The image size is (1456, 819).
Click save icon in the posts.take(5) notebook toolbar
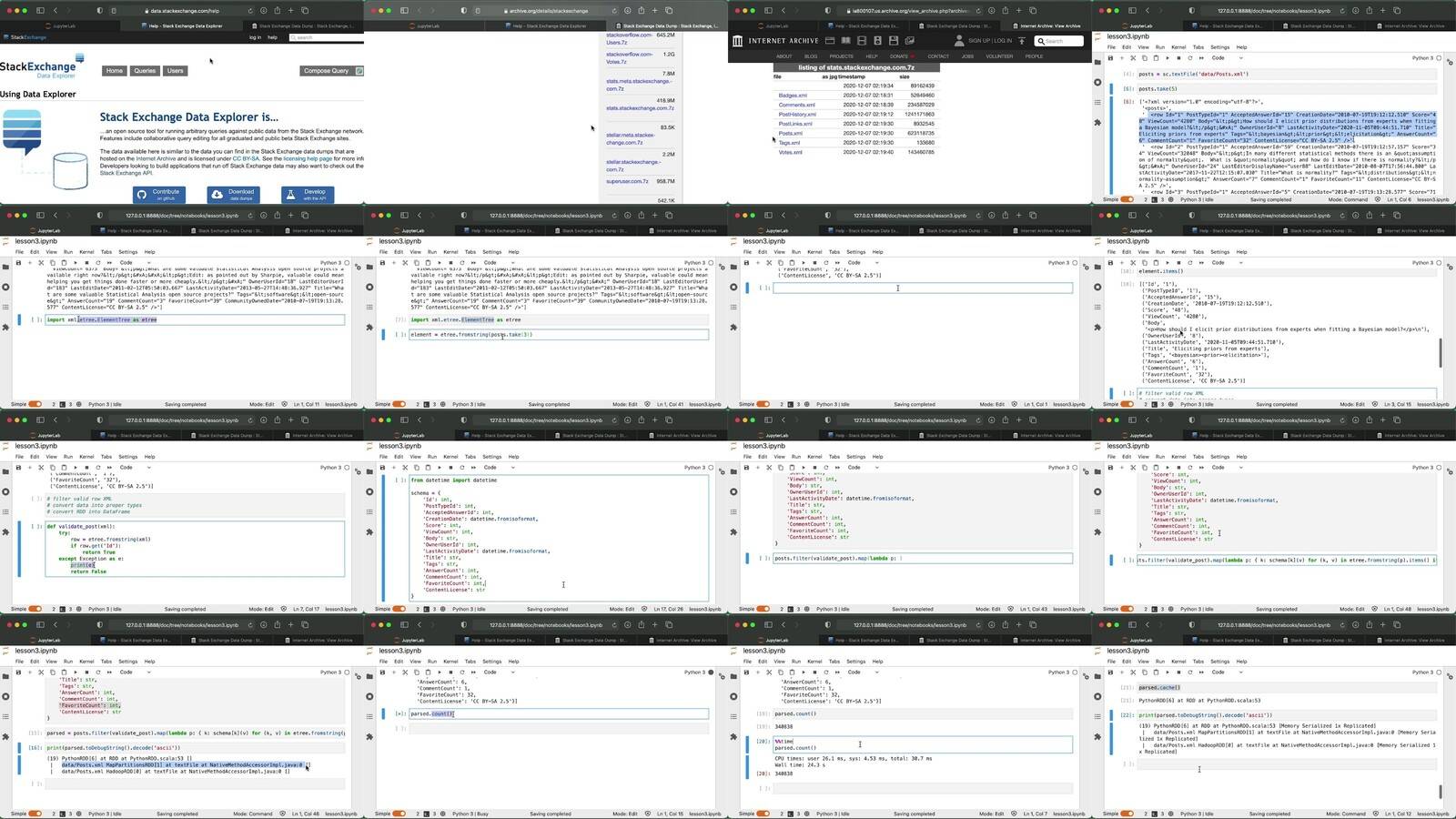pos(1110,58)
